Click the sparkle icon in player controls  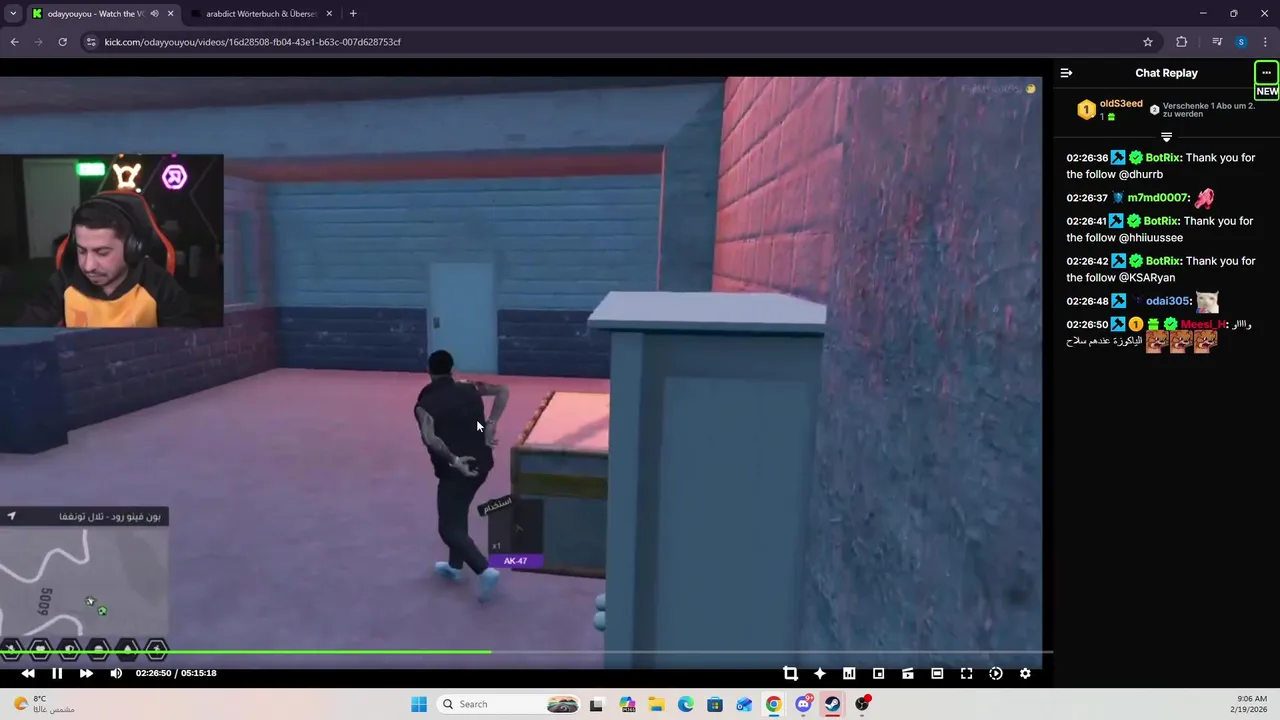[x=820, y=674]
